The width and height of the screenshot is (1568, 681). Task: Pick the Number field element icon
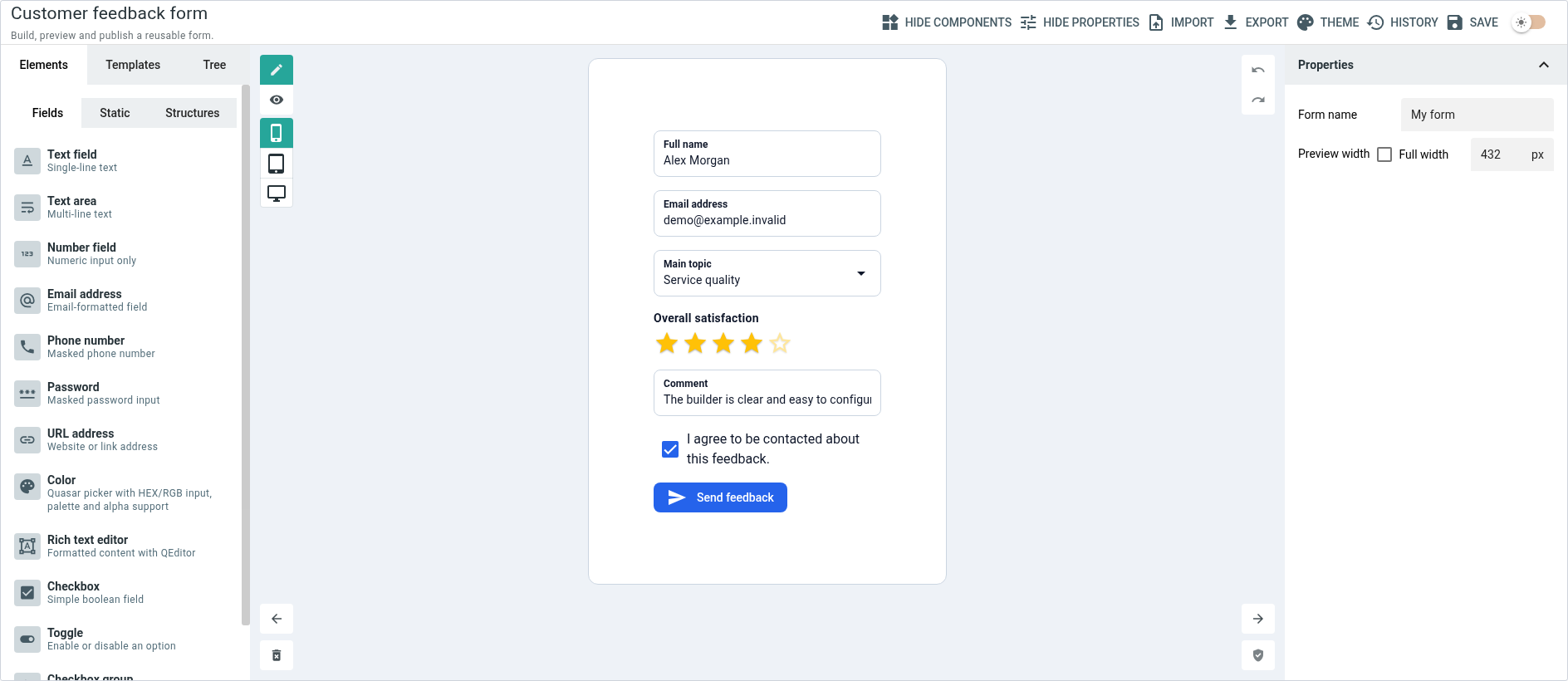coord(27,254)
